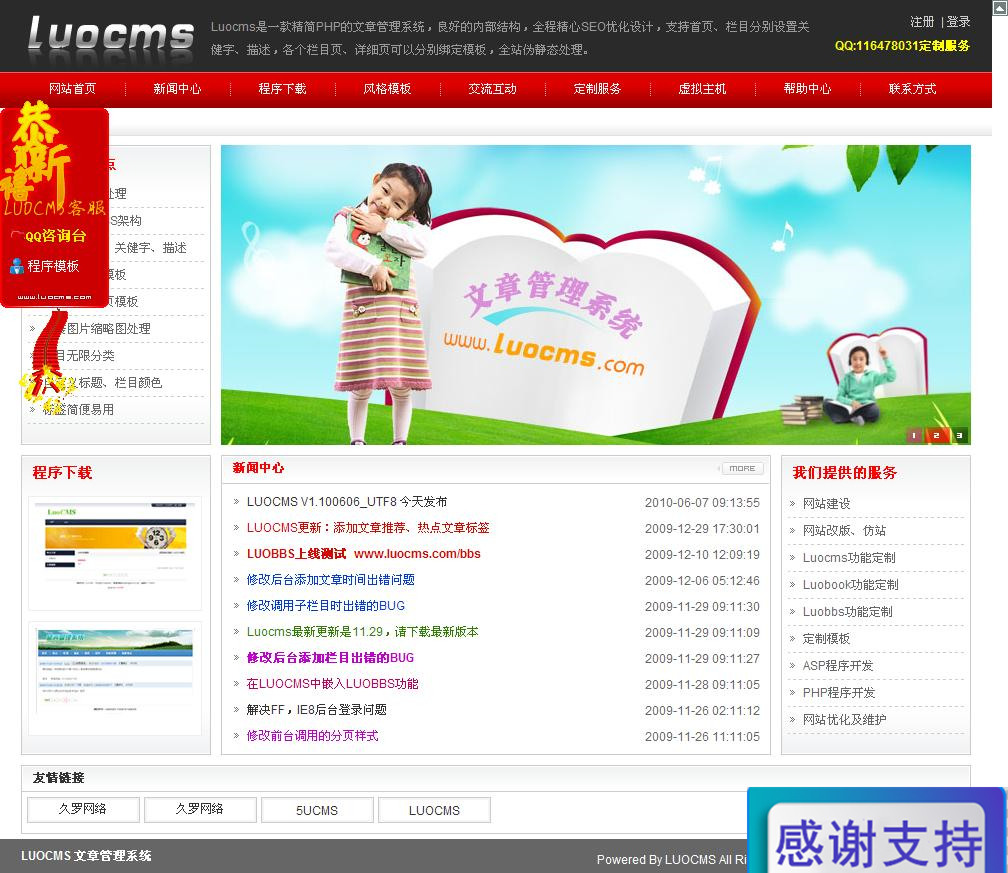Open the blue landscape template thumbnail
Viewport: 1008px width, 873px height.
tap(115, 678)
